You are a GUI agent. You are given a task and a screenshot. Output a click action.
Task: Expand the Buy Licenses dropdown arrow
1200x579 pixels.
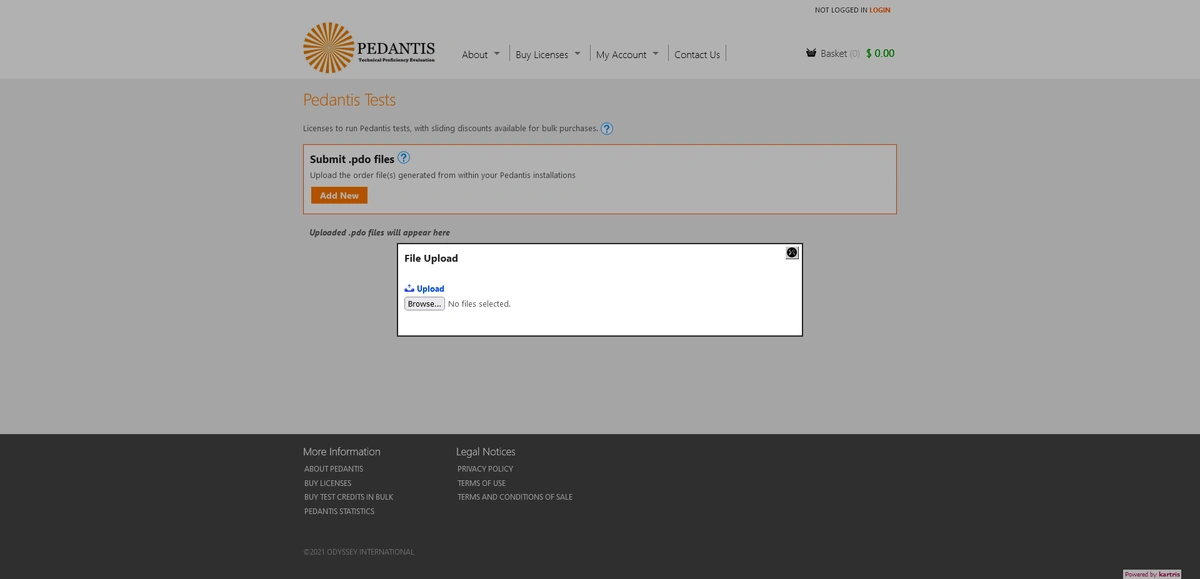point(577,54)
